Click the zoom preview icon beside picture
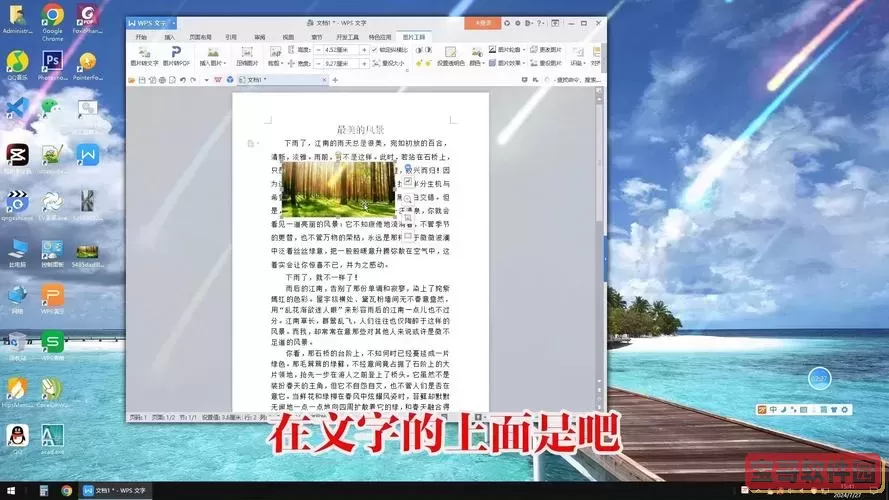 pyautogui.click(x=408, y=200)
